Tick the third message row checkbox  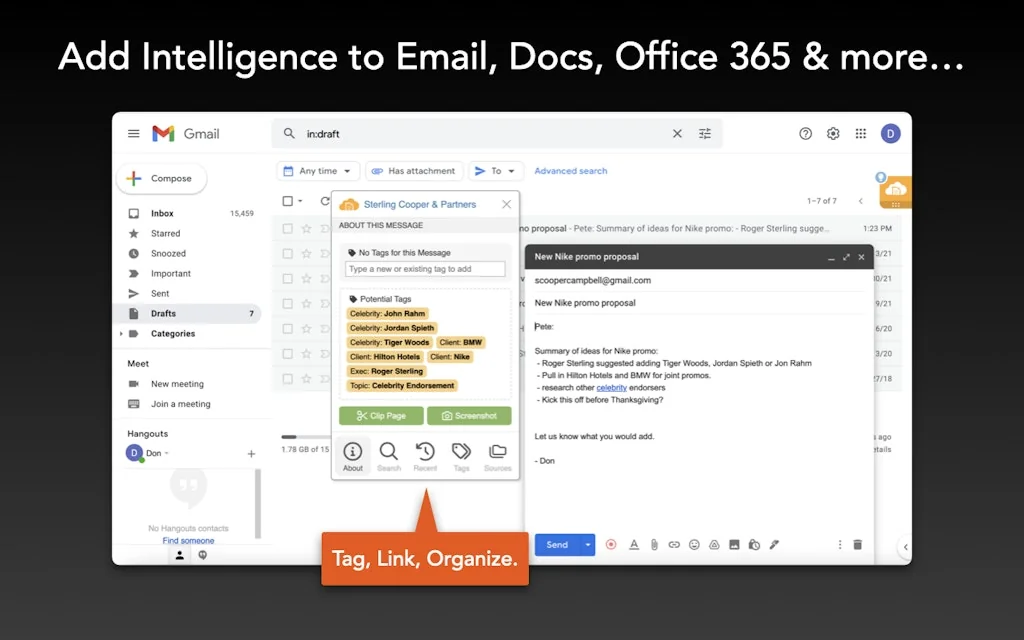[x=287, y=279]
